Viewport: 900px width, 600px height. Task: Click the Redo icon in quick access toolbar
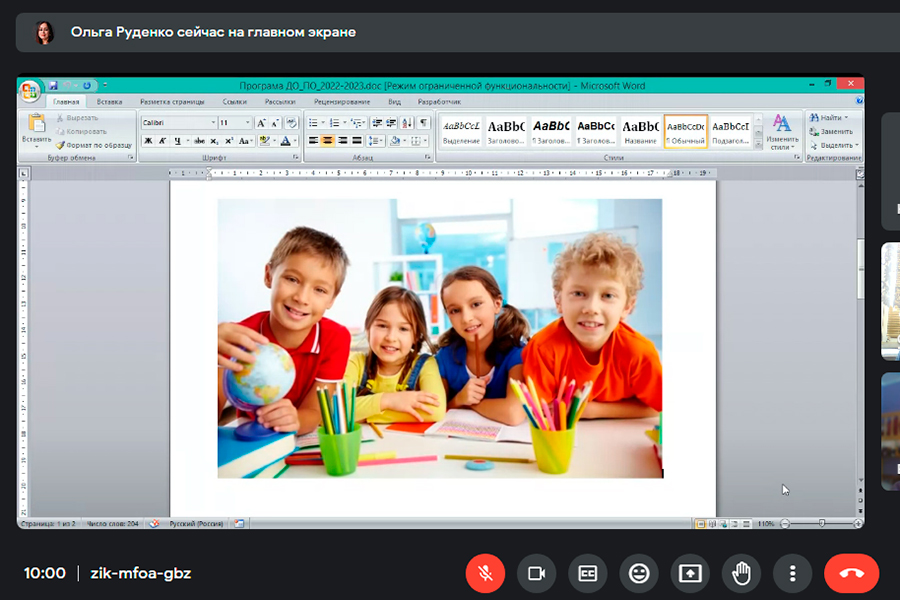coord(87,86)
